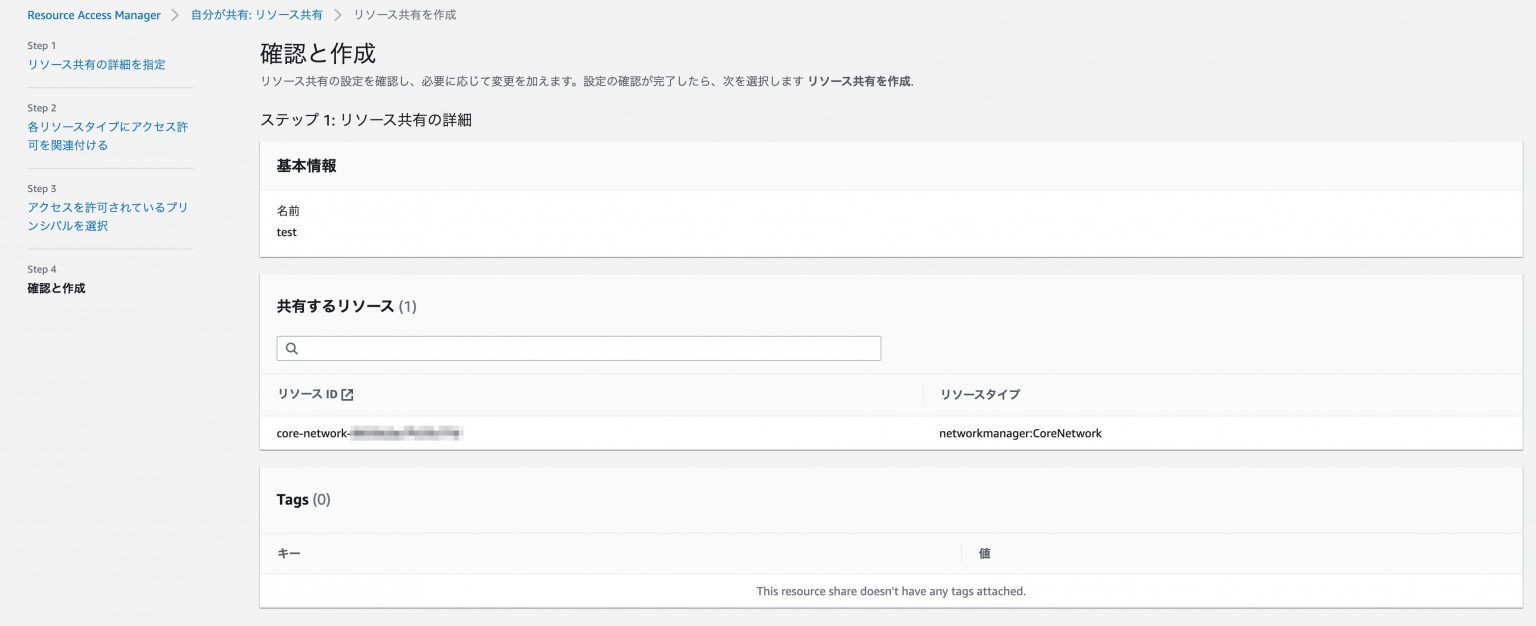Open Step 2 各リソースタイプにアクセス許可を関連付ける link
The width and height of the screenshot is (1536, 626).
[108, 136]
